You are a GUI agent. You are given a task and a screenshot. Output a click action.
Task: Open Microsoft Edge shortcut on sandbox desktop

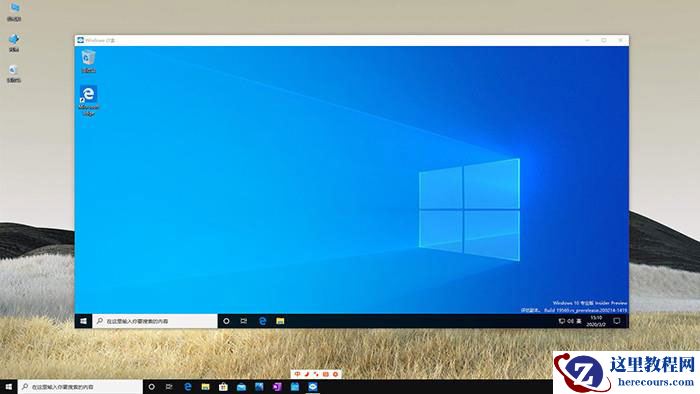pyautogui.click(x=88, y=101)
